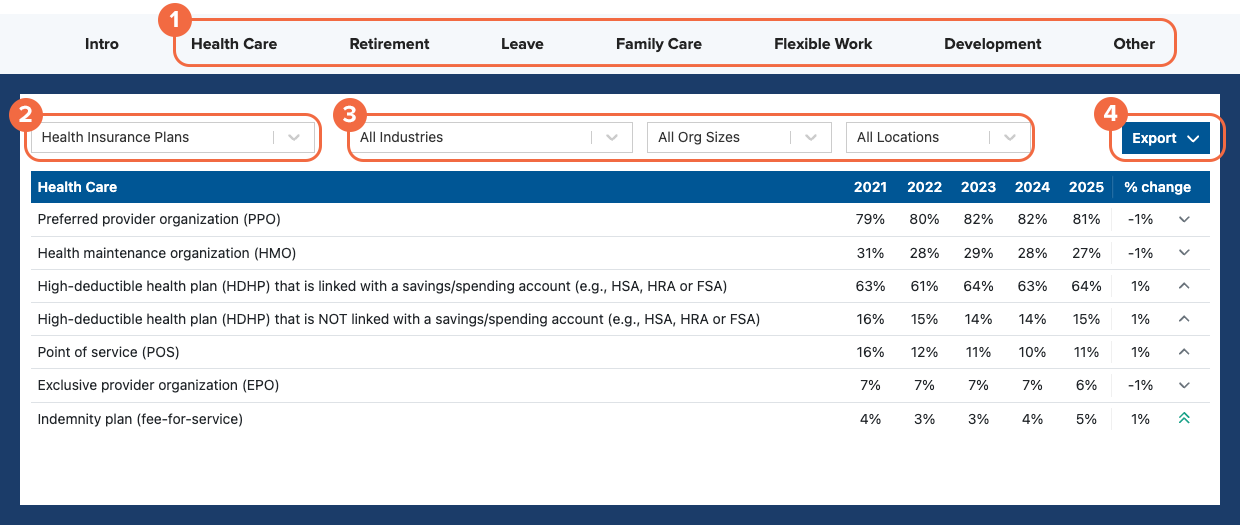Select the Flexible Work tab
This screenshot has height=525, width=1240.
click(823, 44)
